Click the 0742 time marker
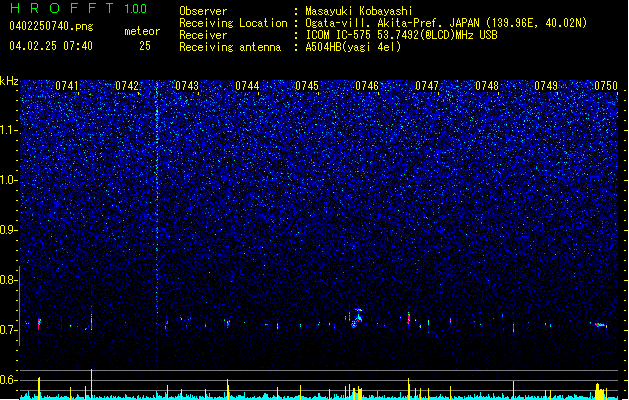The image size is (629, 400). 127,86
